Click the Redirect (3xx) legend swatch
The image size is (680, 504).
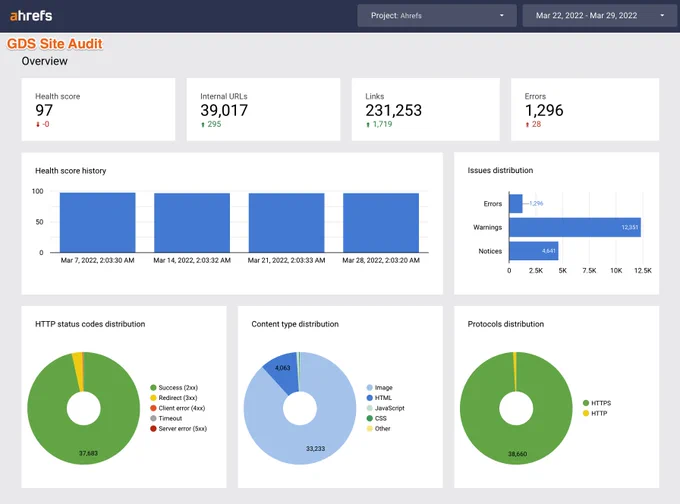click(x=153, y=398)
